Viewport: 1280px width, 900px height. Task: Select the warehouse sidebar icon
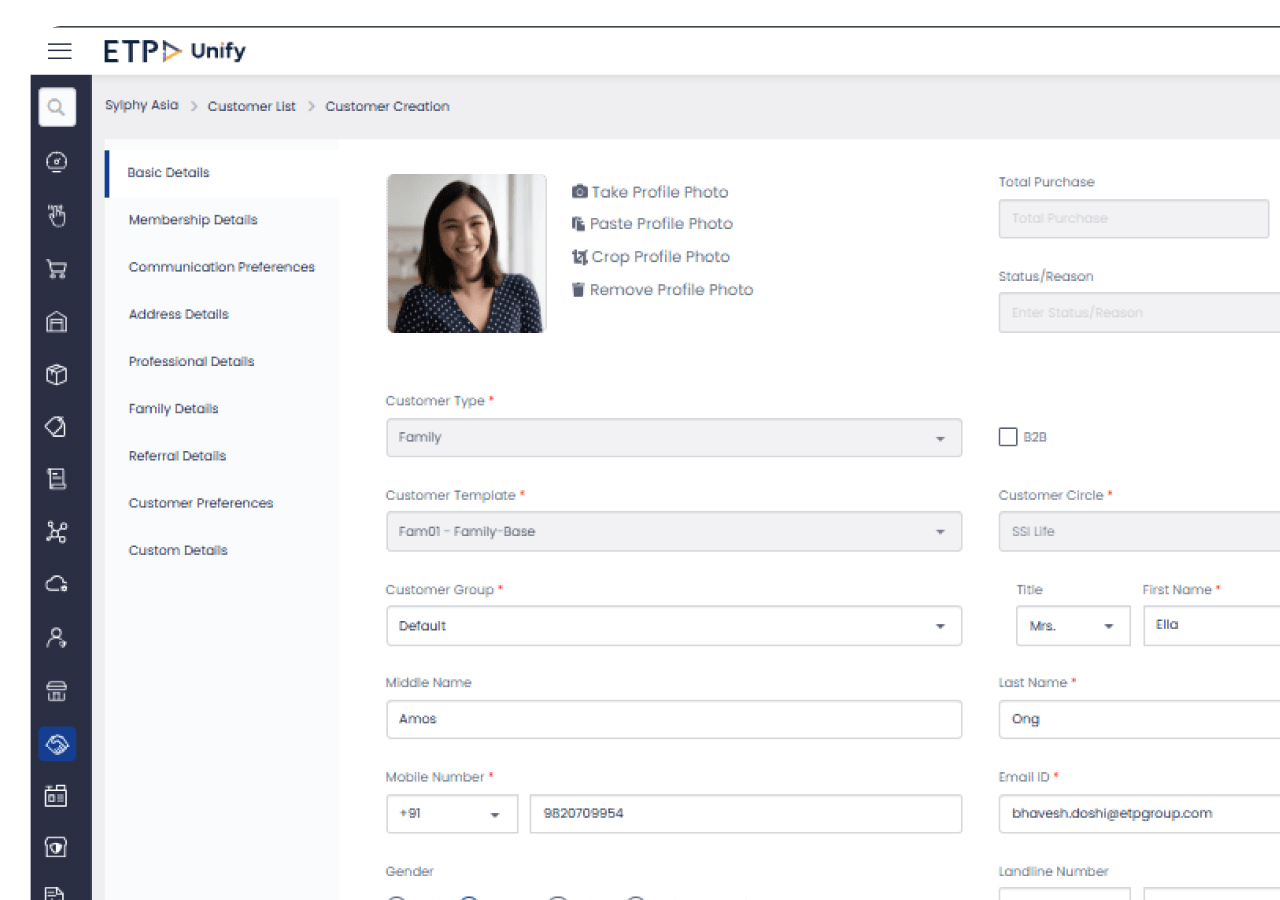tap(57, 321)
